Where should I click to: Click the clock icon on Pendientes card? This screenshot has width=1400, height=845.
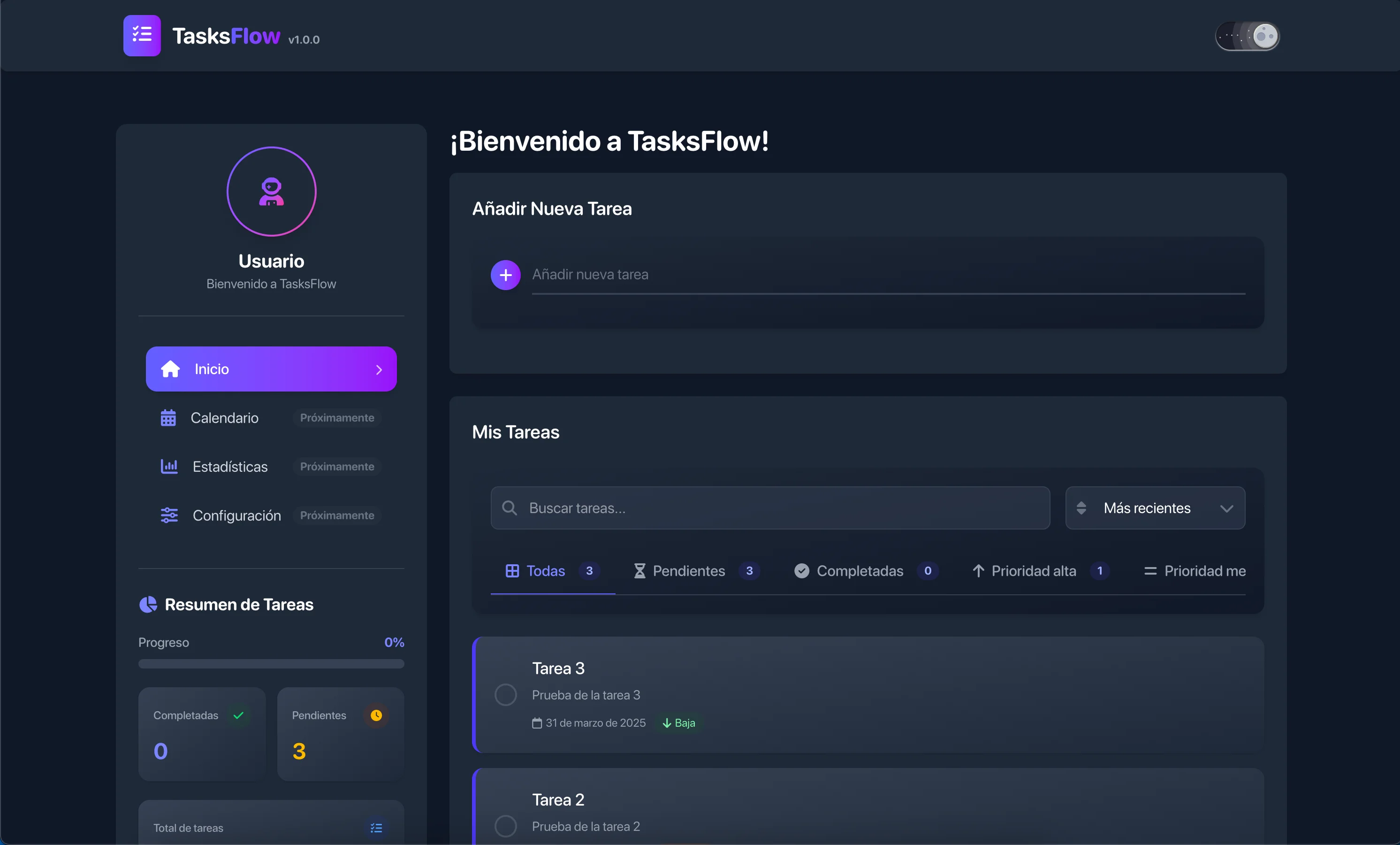(377, 716)
